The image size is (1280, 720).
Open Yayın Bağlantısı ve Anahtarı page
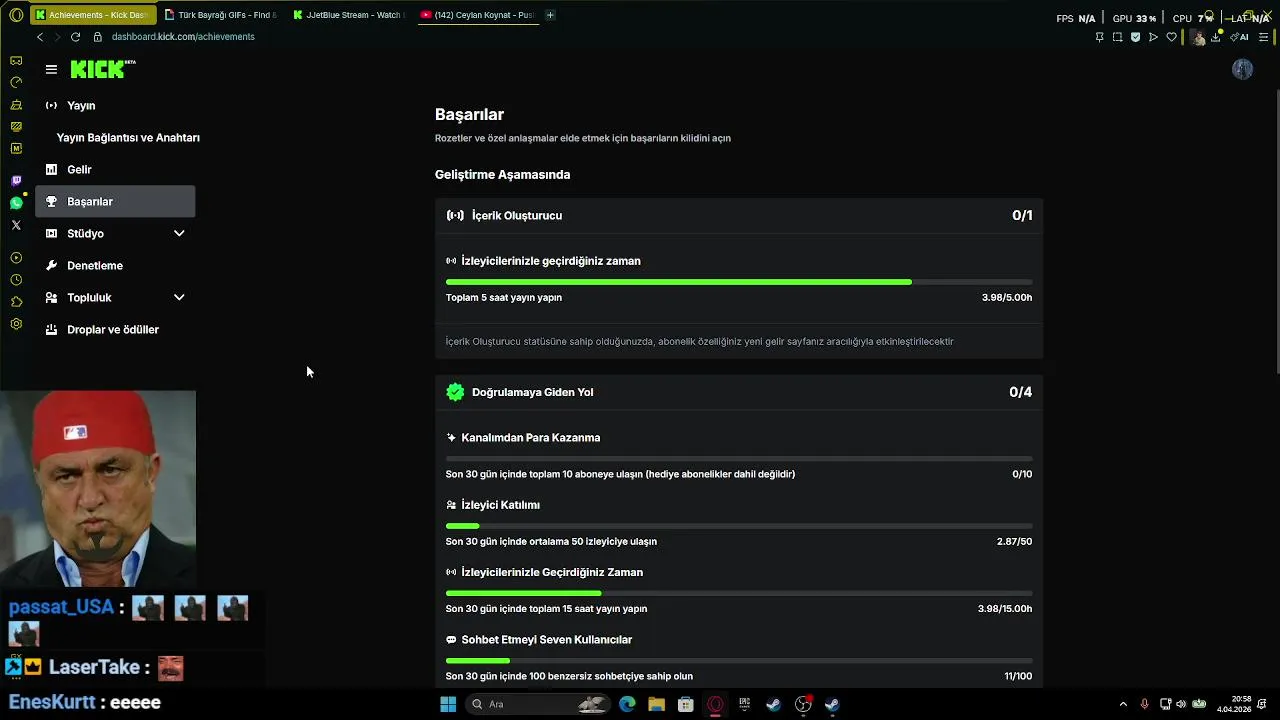point(128,137)
